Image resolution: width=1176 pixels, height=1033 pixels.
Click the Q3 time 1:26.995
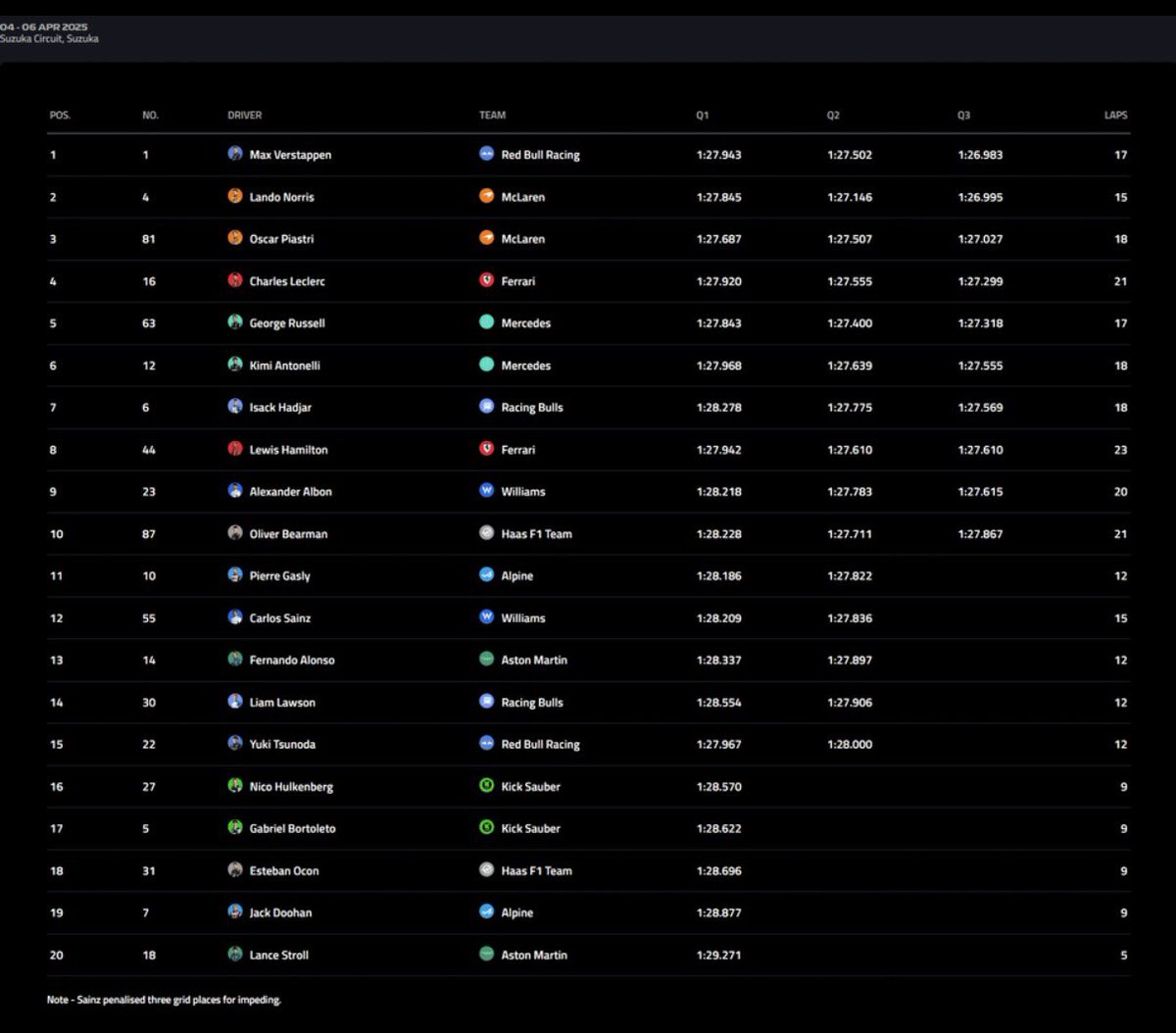980,197
